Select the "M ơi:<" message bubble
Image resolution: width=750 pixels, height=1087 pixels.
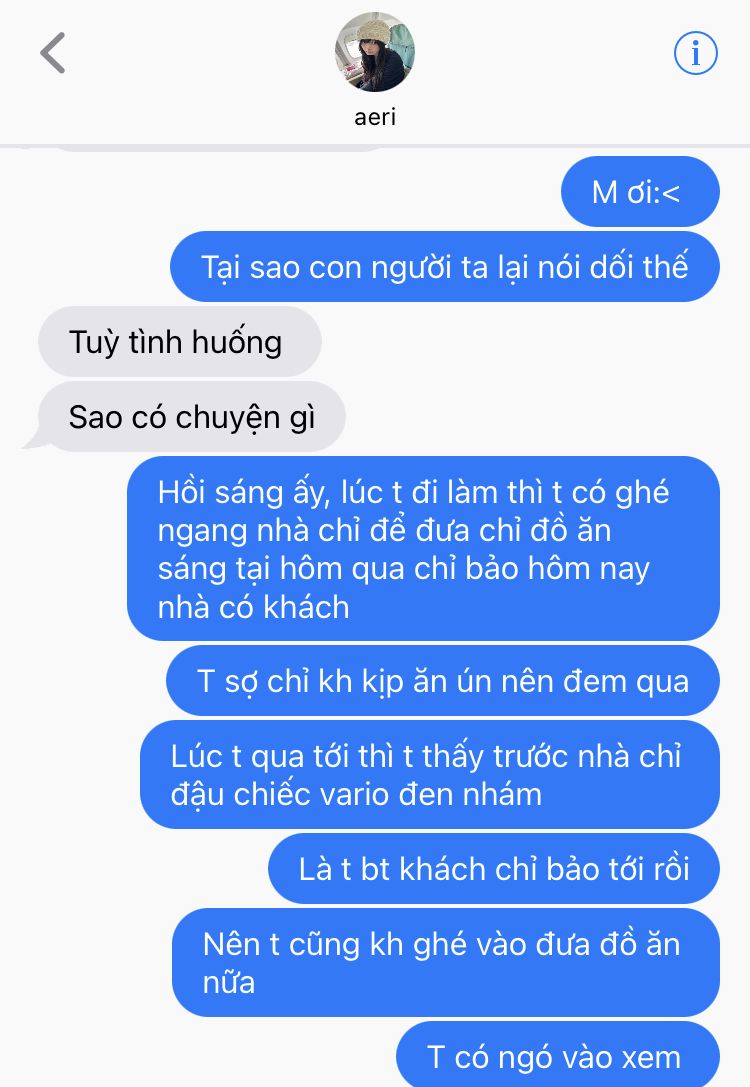coord(640,192)
